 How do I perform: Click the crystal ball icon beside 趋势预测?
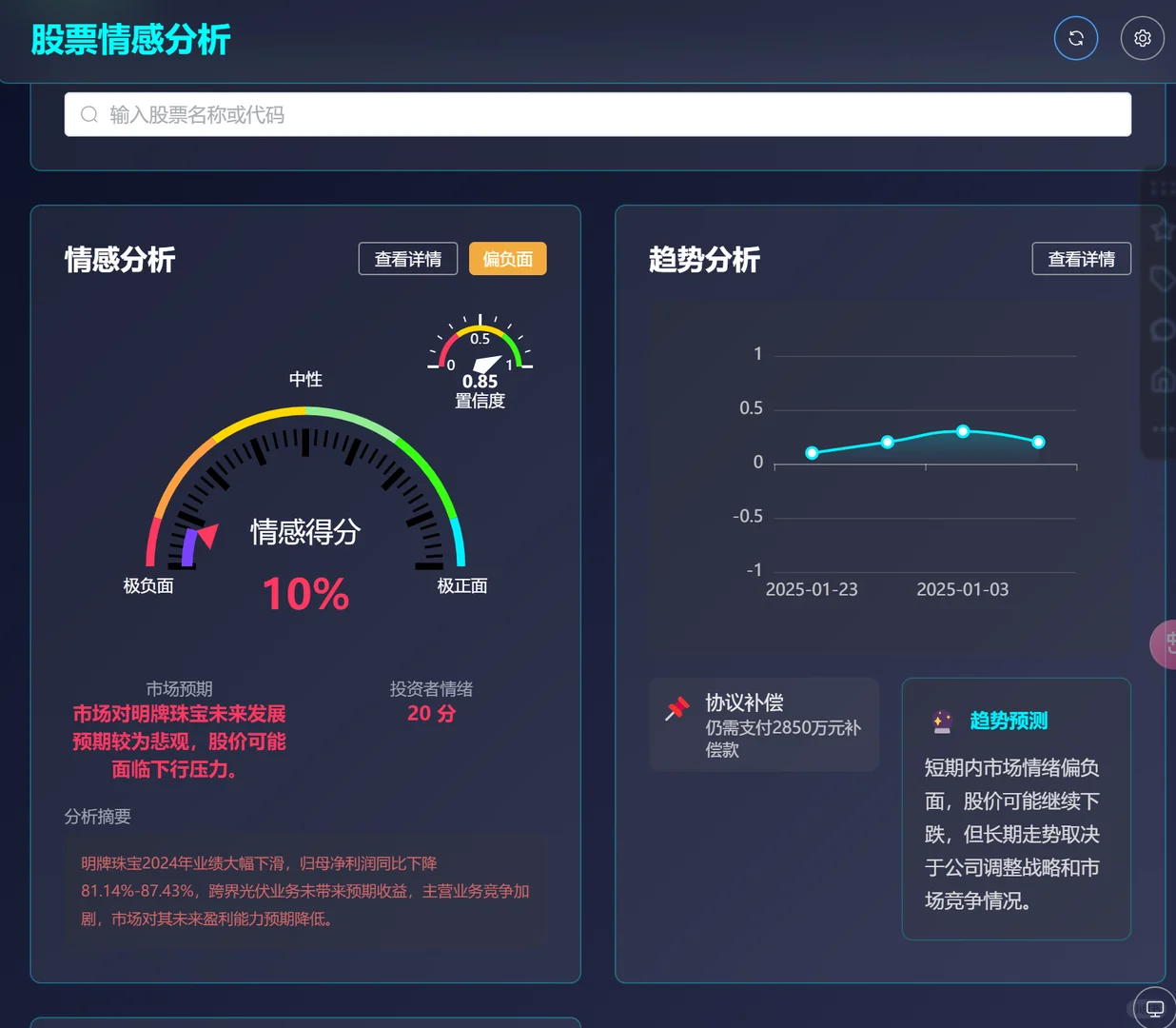pyautogui.click(x=942, y=722)
